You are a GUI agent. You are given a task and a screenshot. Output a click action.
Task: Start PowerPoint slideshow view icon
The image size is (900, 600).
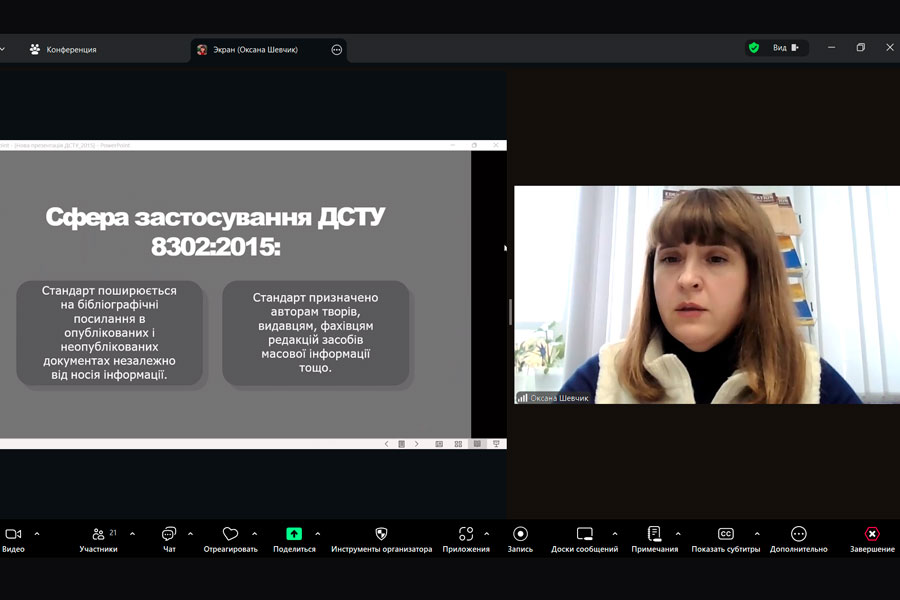[x=496, y=444]
